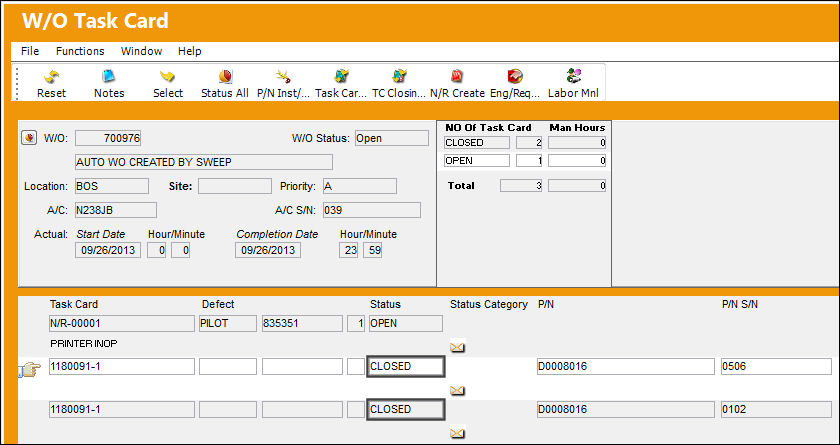Click the Priority field showing A
Screen dimensions: 840x445
pos(360,186)
